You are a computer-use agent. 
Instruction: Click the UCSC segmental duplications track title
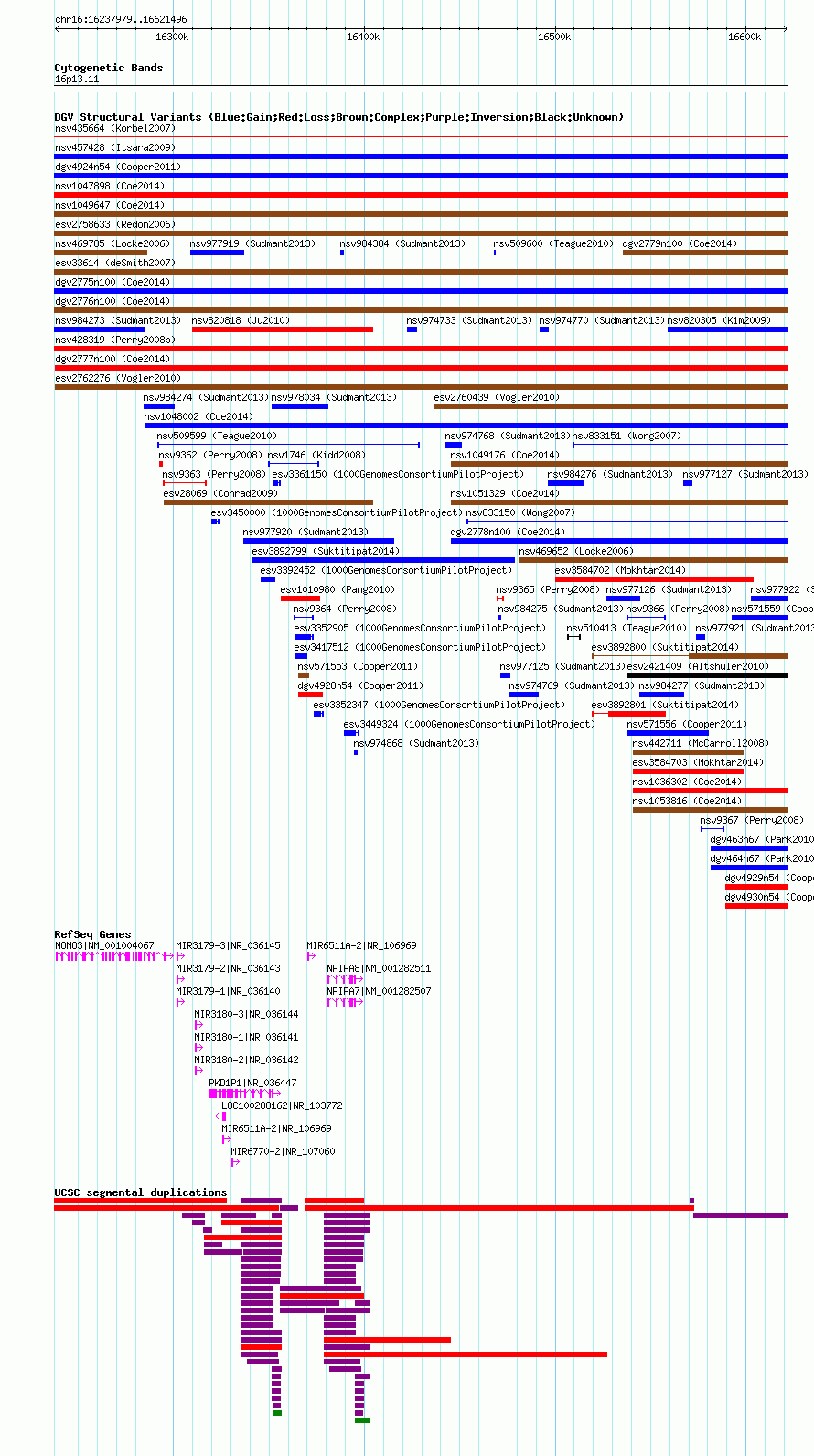pos(141,1192)
